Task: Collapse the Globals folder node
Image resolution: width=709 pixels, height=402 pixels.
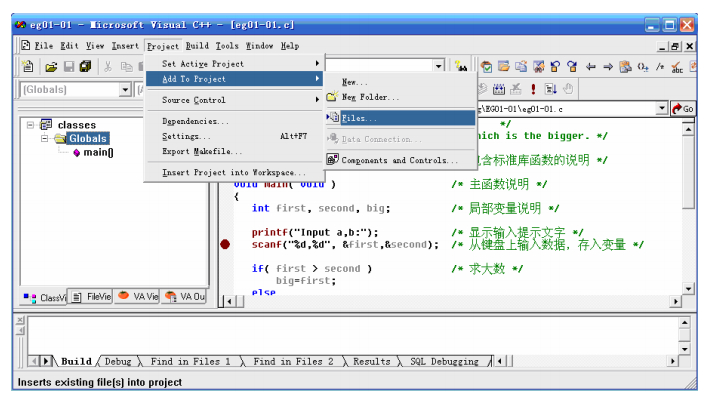Action: point(44,139)
